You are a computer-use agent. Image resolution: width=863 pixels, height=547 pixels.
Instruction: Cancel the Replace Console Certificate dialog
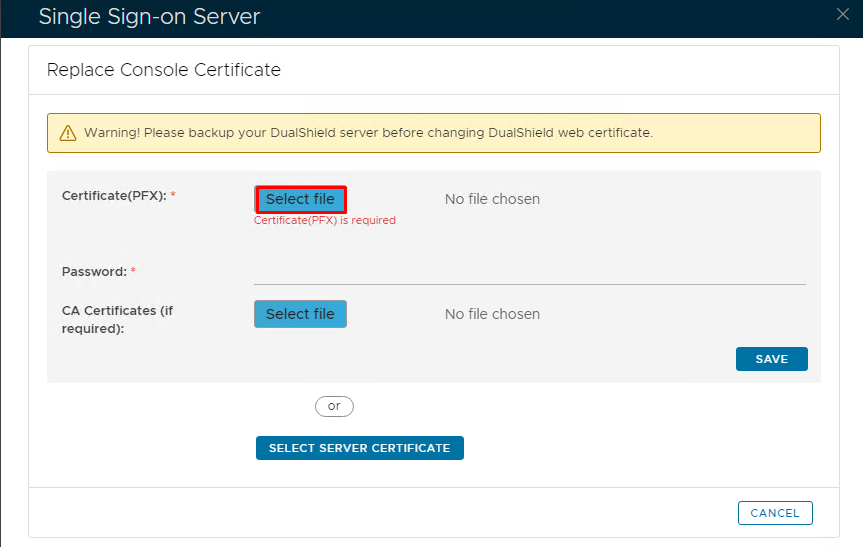click(775, 513)
